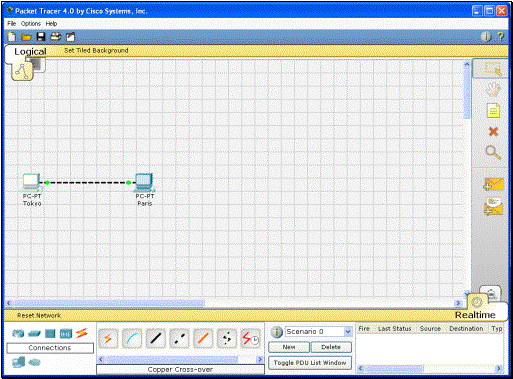Select the Hubs device category
513x379 pixels.
pyautogui.click(x=50, y=333)
